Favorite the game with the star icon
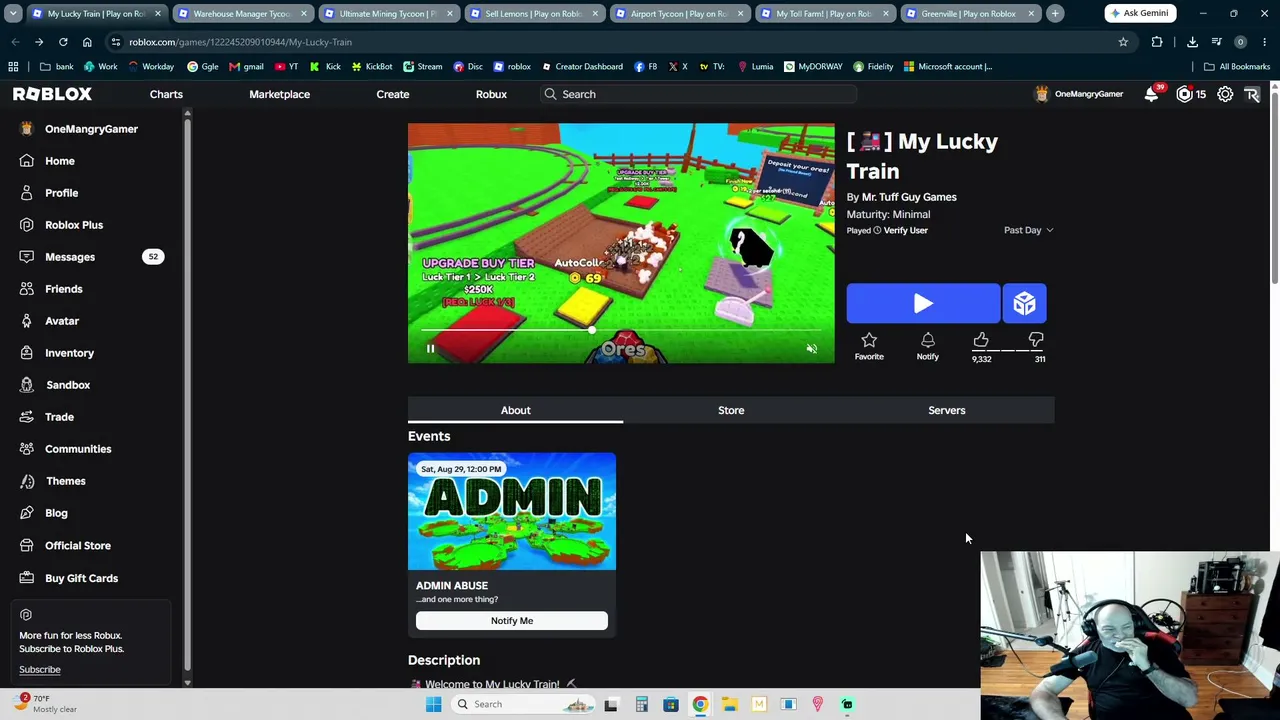Screen dimensions: 1280x720 point(869,341)
